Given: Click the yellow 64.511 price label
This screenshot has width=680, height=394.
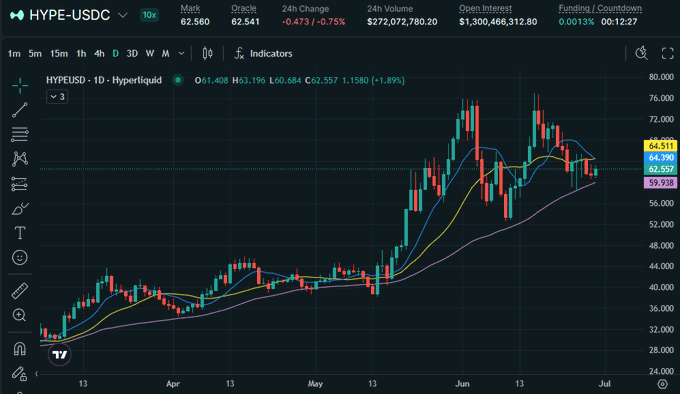Looking at the screenshot, I should 660,146.
